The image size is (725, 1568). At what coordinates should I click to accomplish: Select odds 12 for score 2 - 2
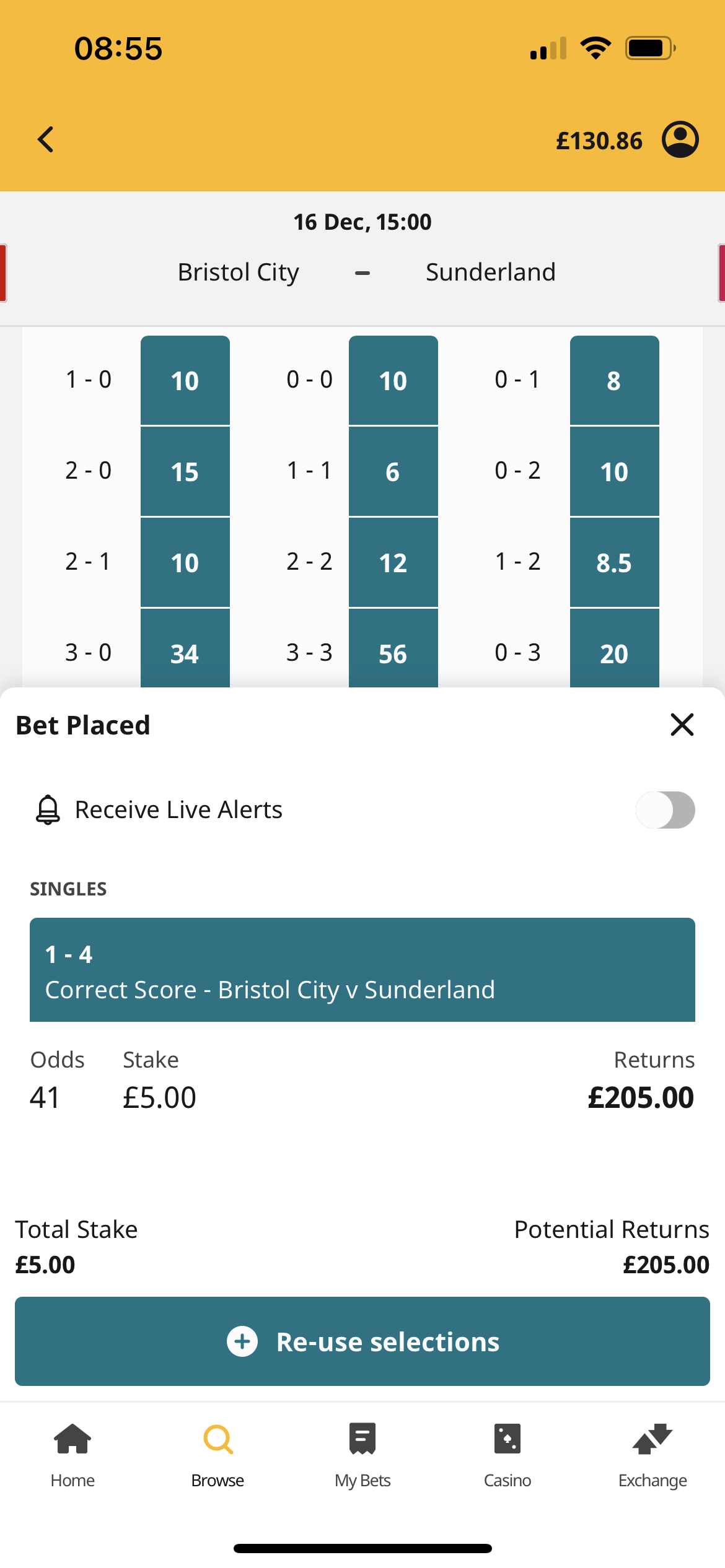pos(393,562)
